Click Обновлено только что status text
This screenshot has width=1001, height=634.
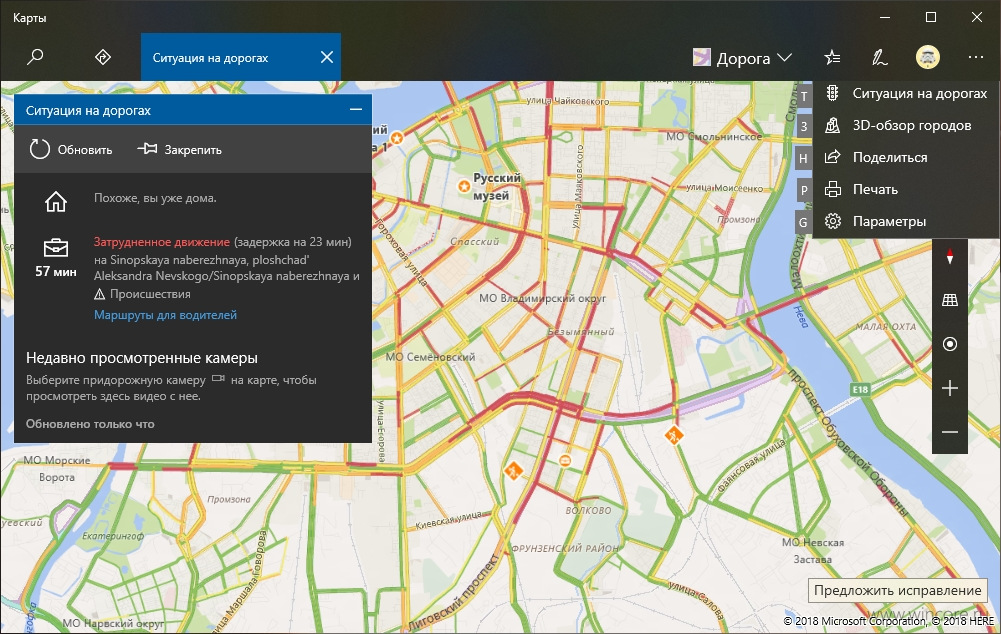coord(90,424)
